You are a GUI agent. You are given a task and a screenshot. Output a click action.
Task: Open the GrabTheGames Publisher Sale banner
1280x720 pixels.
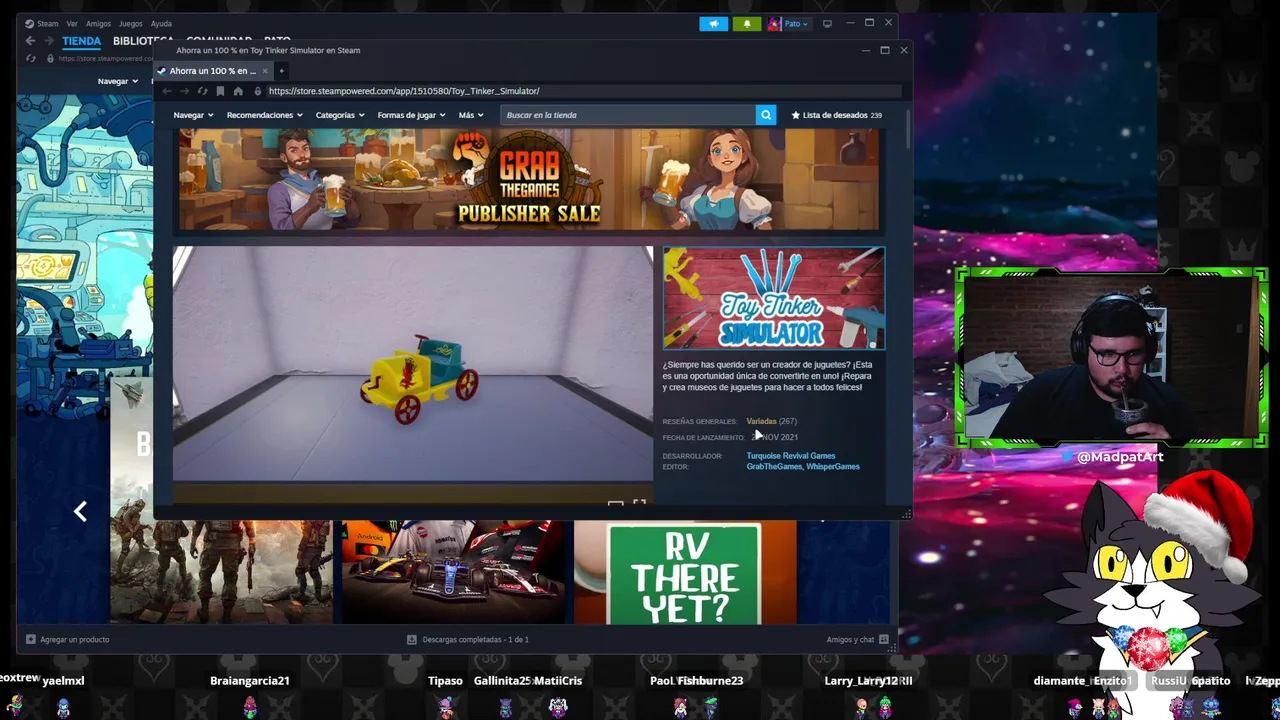(529, 180)
